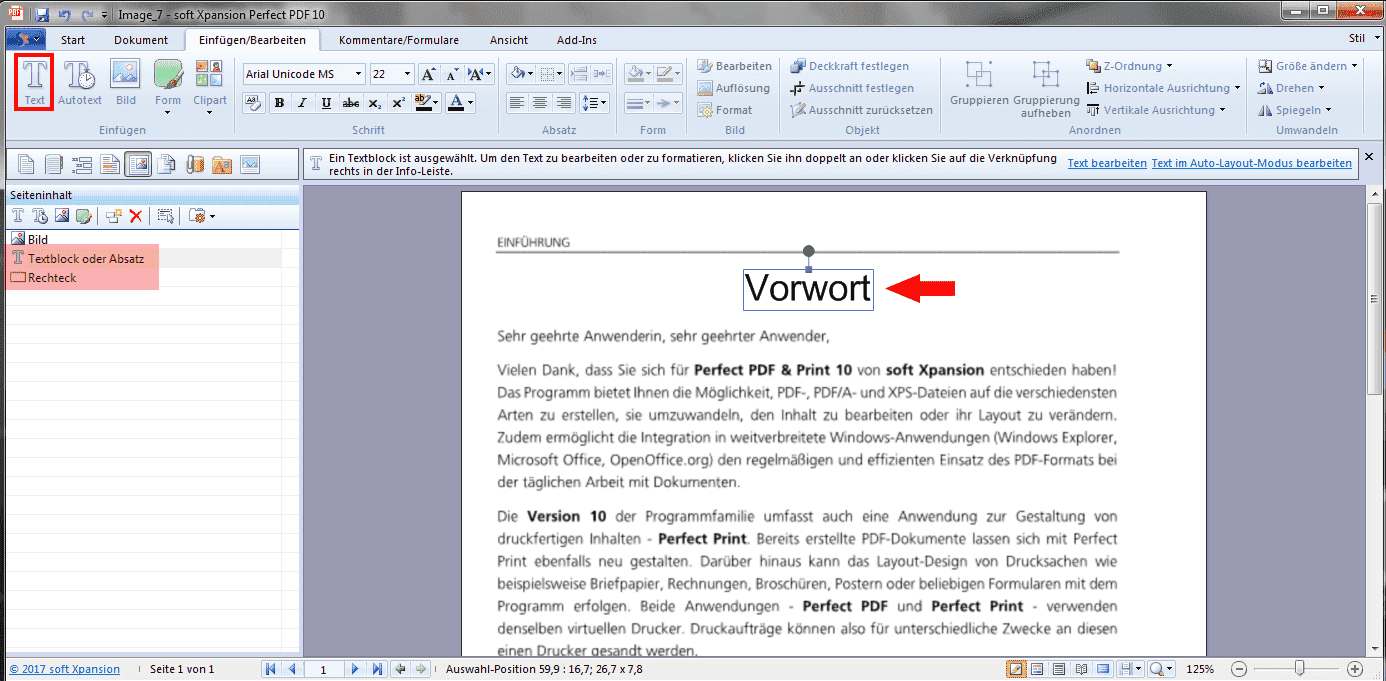
Task: Open the Kommentare/Formulare tab
Action: (398, 40)
